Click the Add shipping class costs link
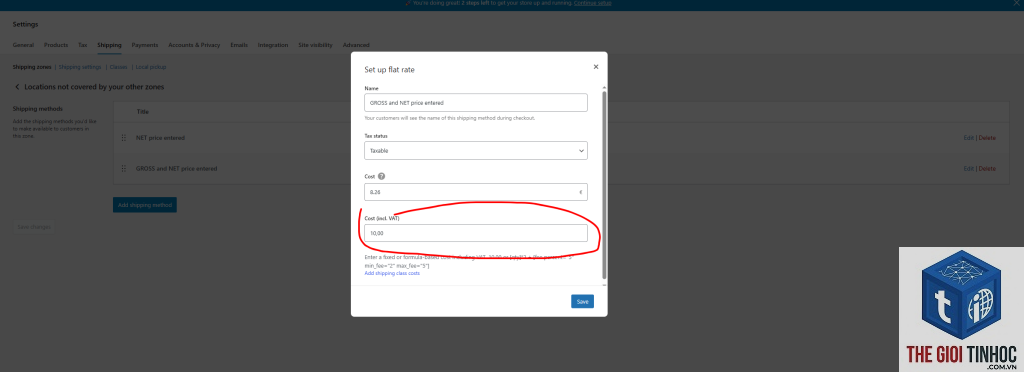The image size is (1024, 372). click(x=392, y=273)
